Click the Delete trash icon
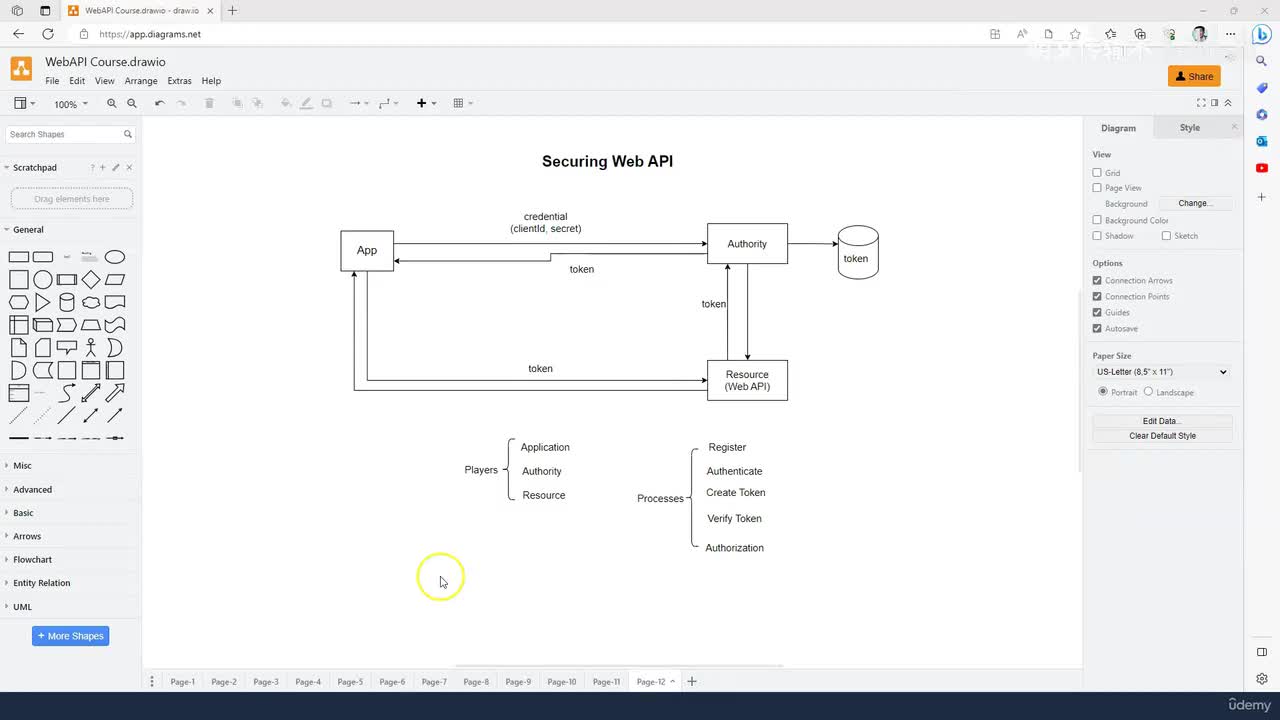This screenshot has height=720, width=1280. (209, 103)
